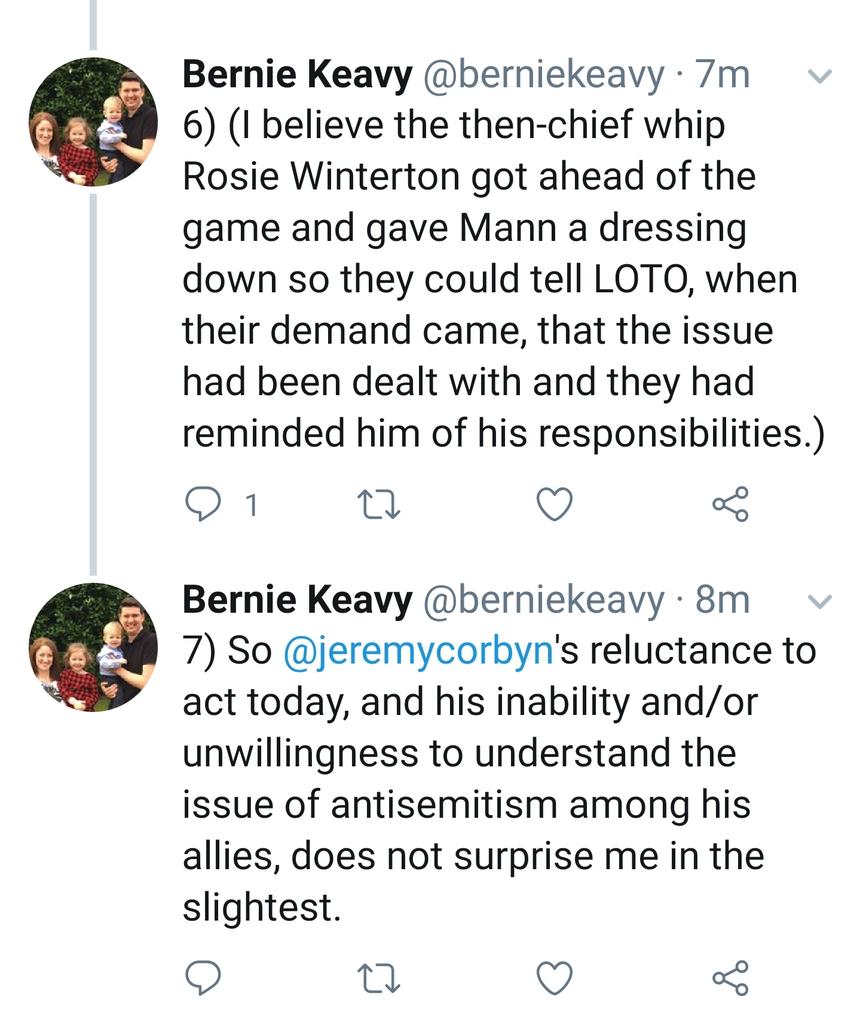Like the tweet about chief whip
The image size is (860, 1024).
(554, 506)
